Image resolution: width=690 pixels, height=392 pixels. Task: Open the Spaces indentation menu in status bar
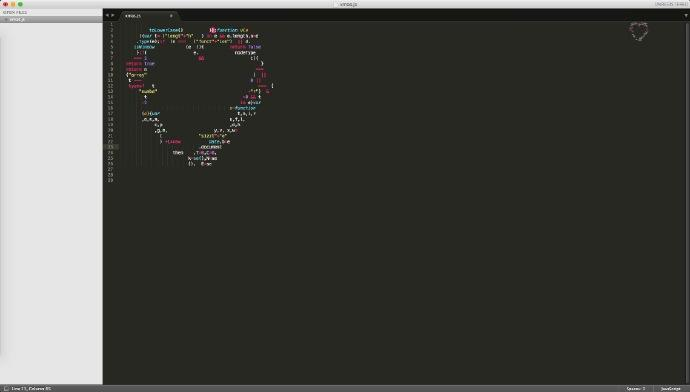point(636,388)
